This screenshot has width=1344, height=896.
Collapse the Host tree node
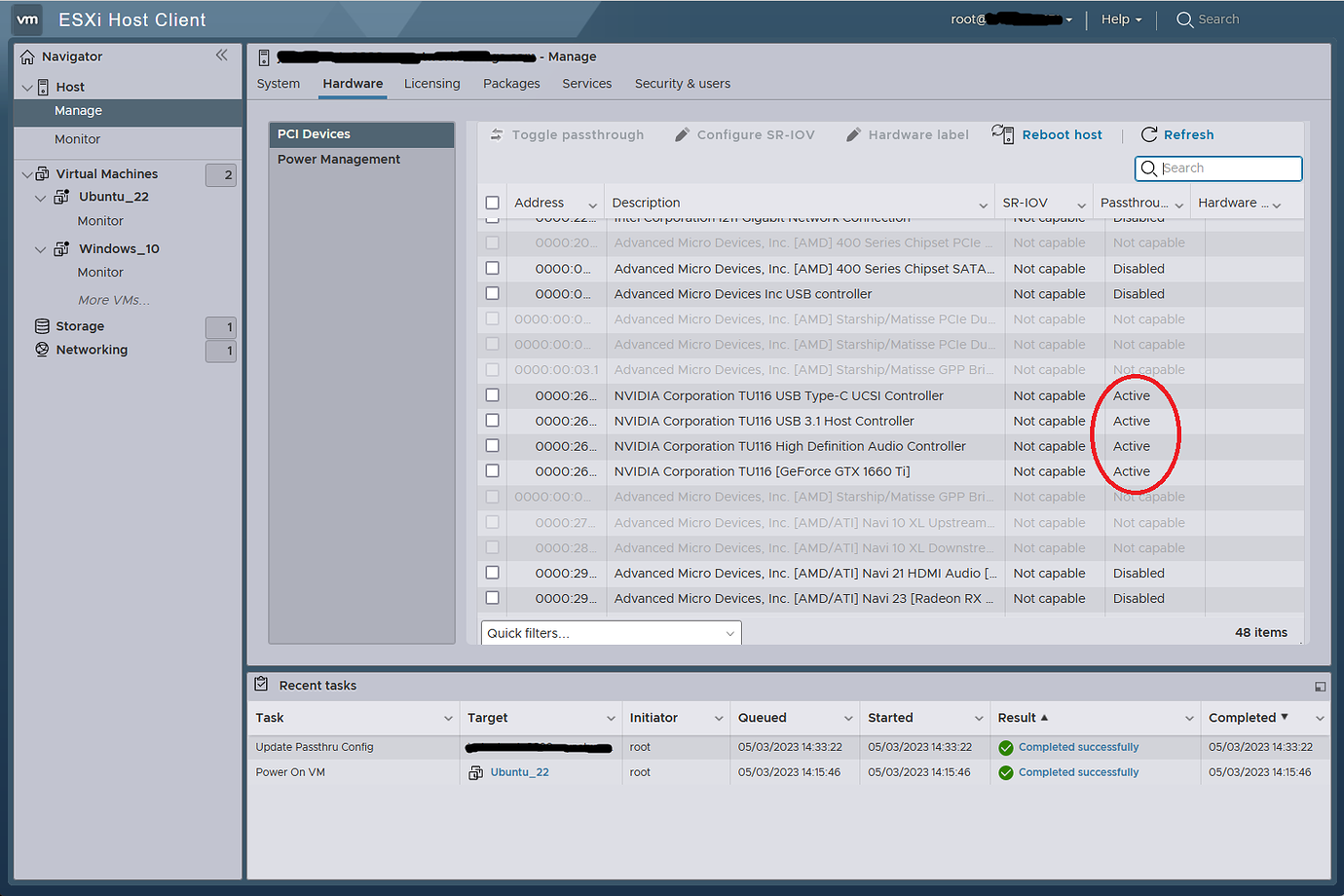(27, 88)
